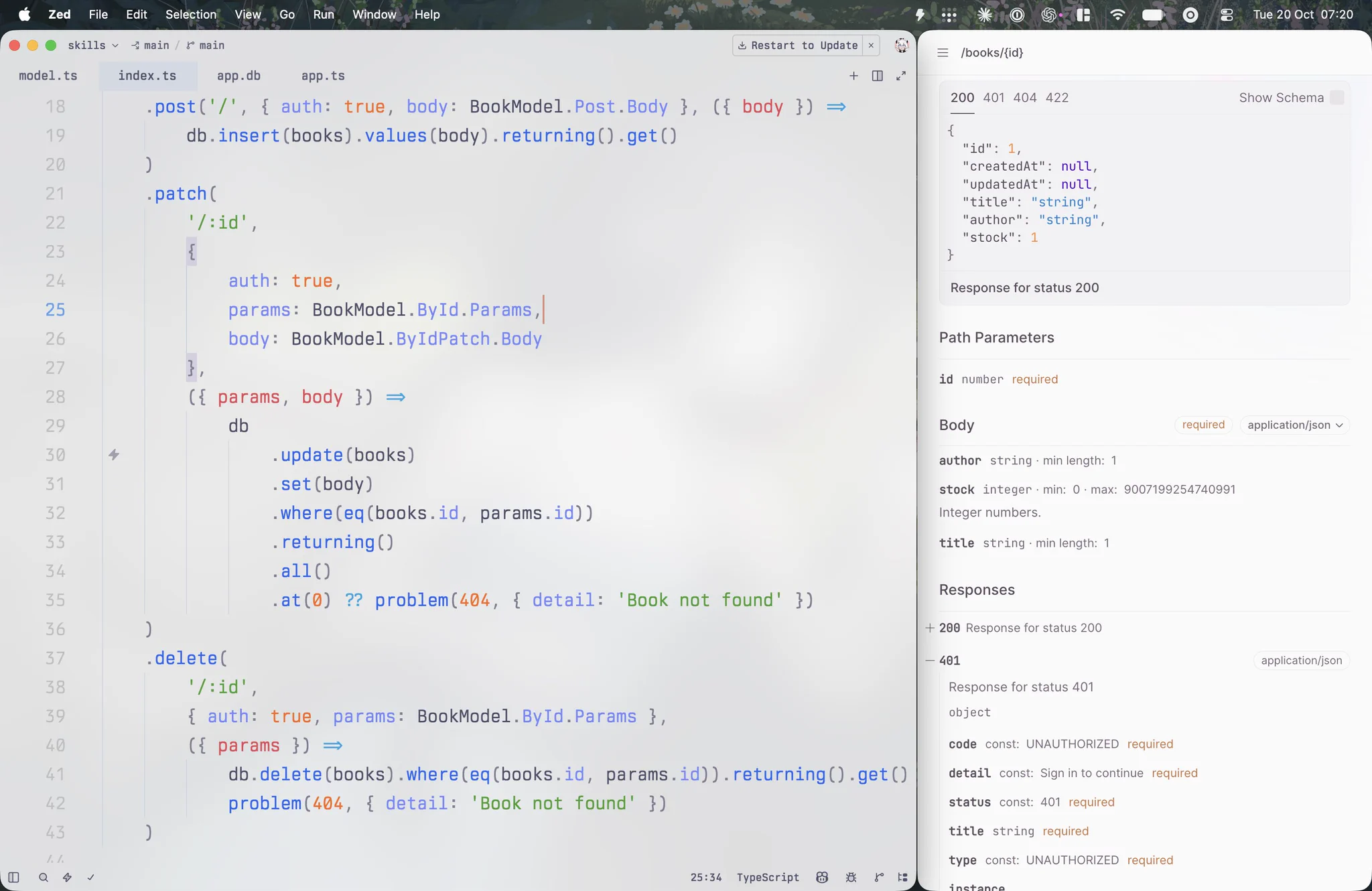Open the debugger bug icon in status bar

tap(851, 877)
